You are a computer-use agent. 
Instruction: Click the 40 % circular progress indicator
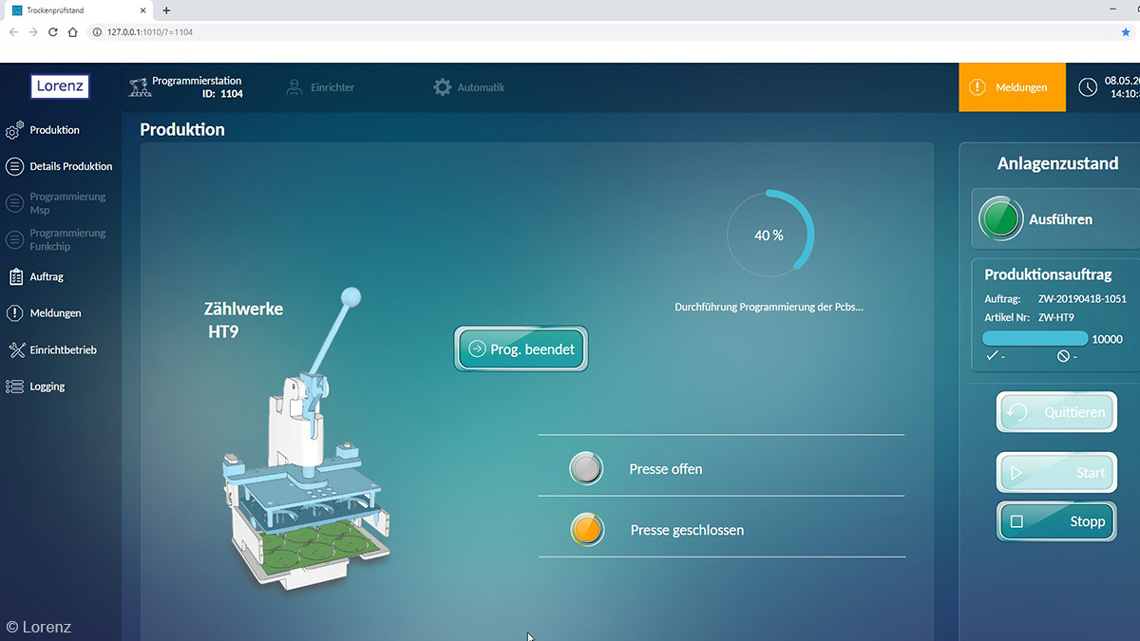coord(769,235)
